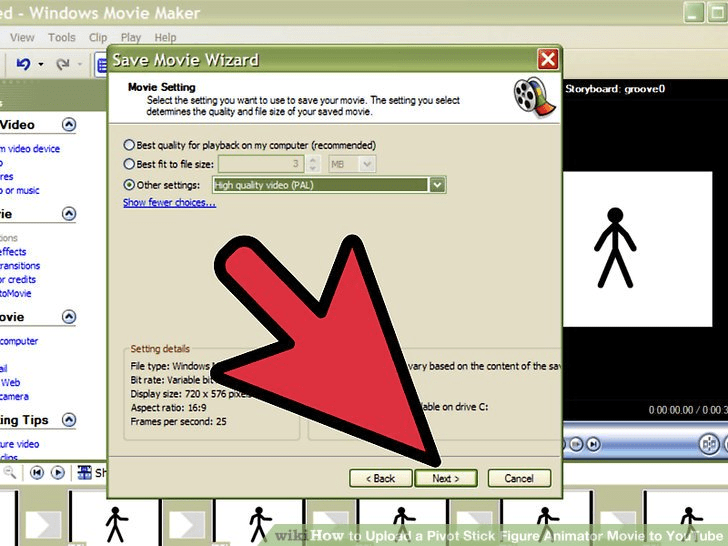Click the split clip icon in monitor

709,444
